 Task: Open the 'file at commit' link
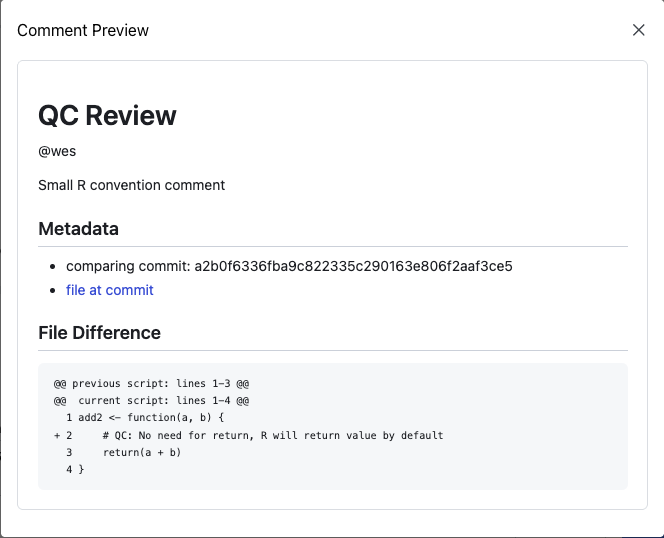pyautogui.click(x=110, y=290)
